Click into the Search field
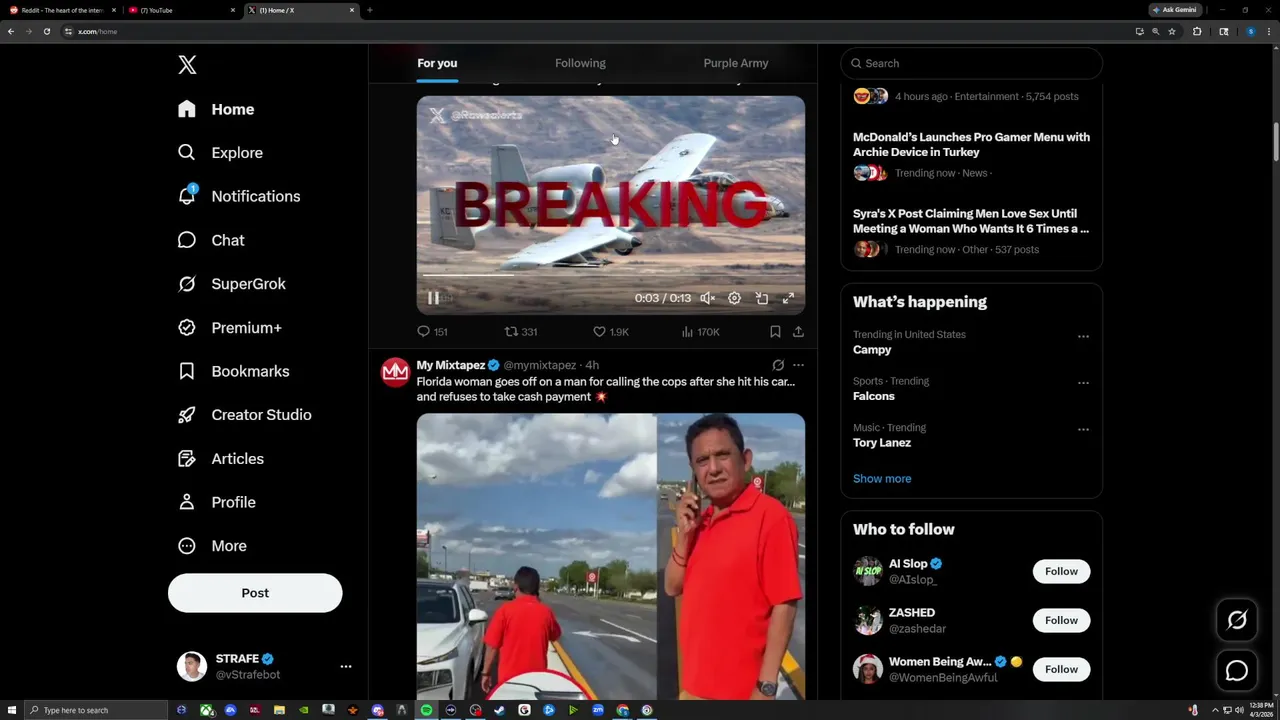 click(x=971, y=63)
